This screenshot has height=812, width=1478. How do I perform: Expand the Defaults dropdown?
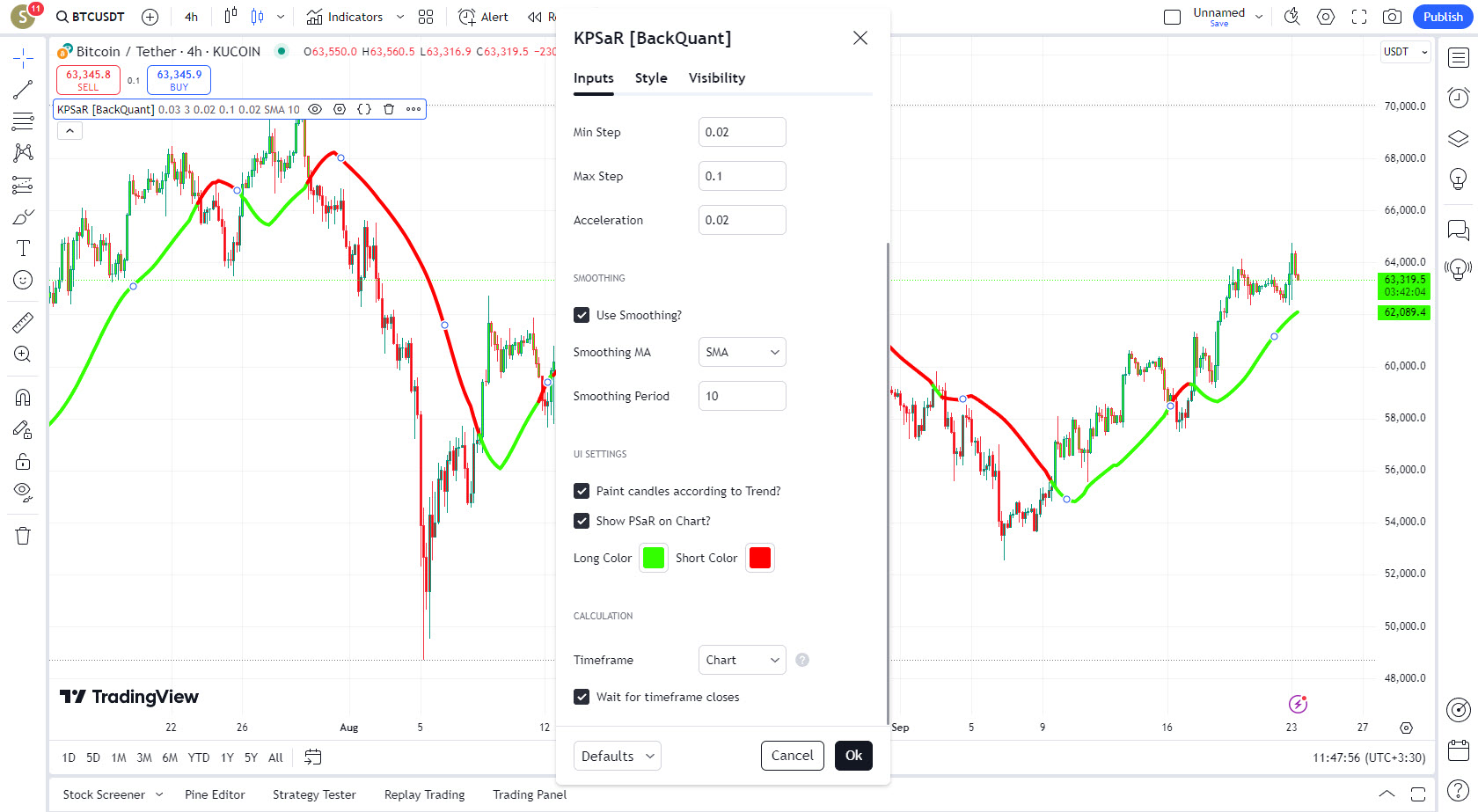pos(617,756)
